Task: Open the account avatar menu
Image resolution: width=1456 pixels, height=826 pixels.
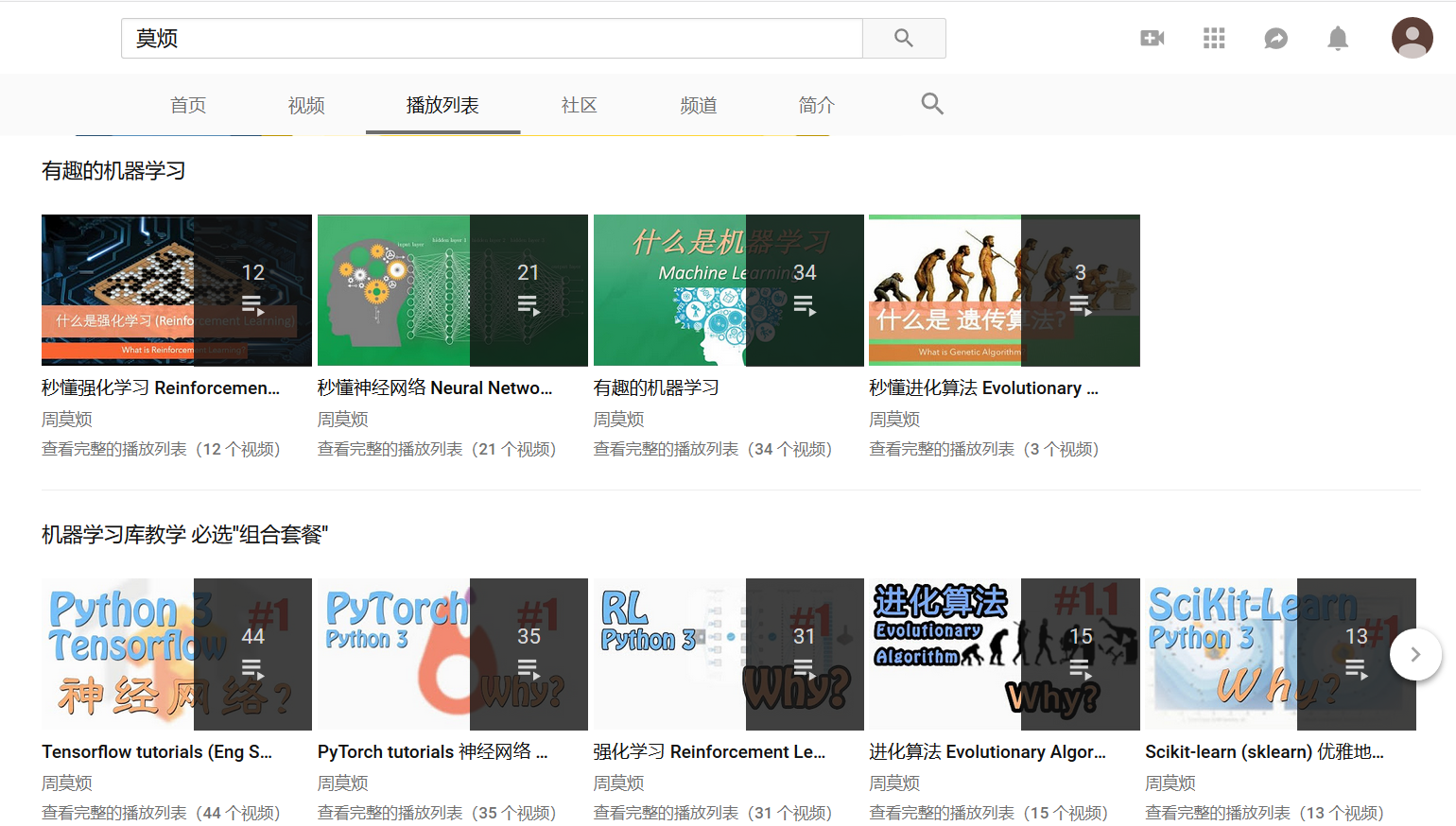Action: click(1412, 38)
